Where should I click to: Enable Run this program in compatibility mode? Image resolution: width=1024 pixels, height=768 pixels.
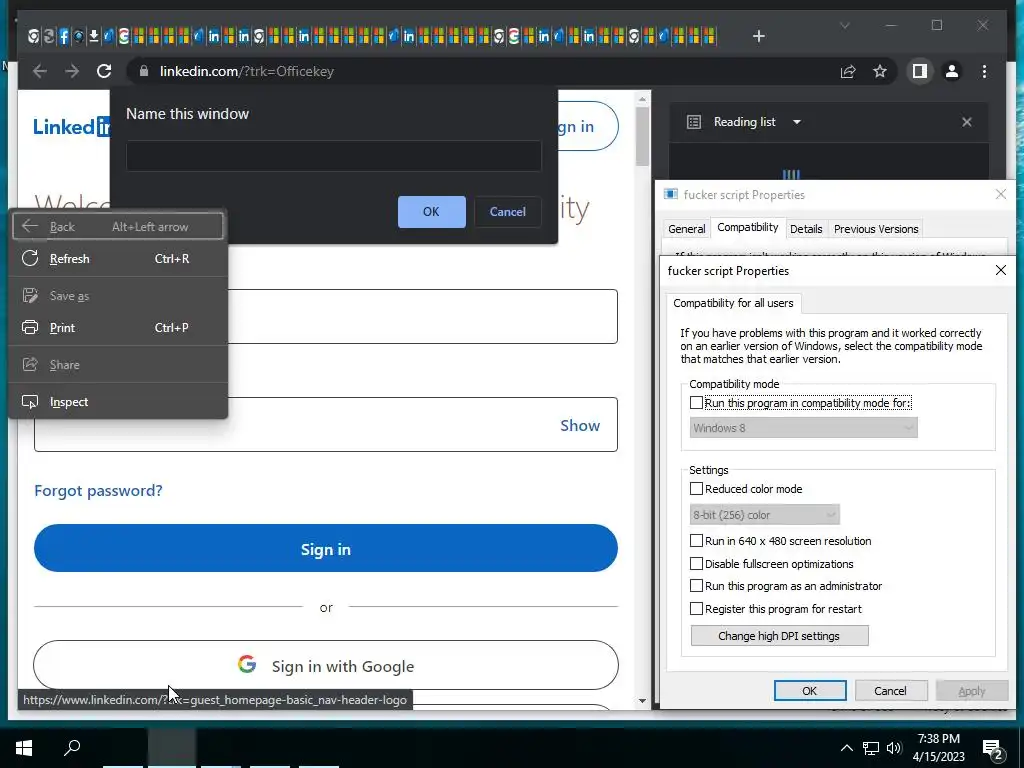pyautogui.click(x=696, y=403)
